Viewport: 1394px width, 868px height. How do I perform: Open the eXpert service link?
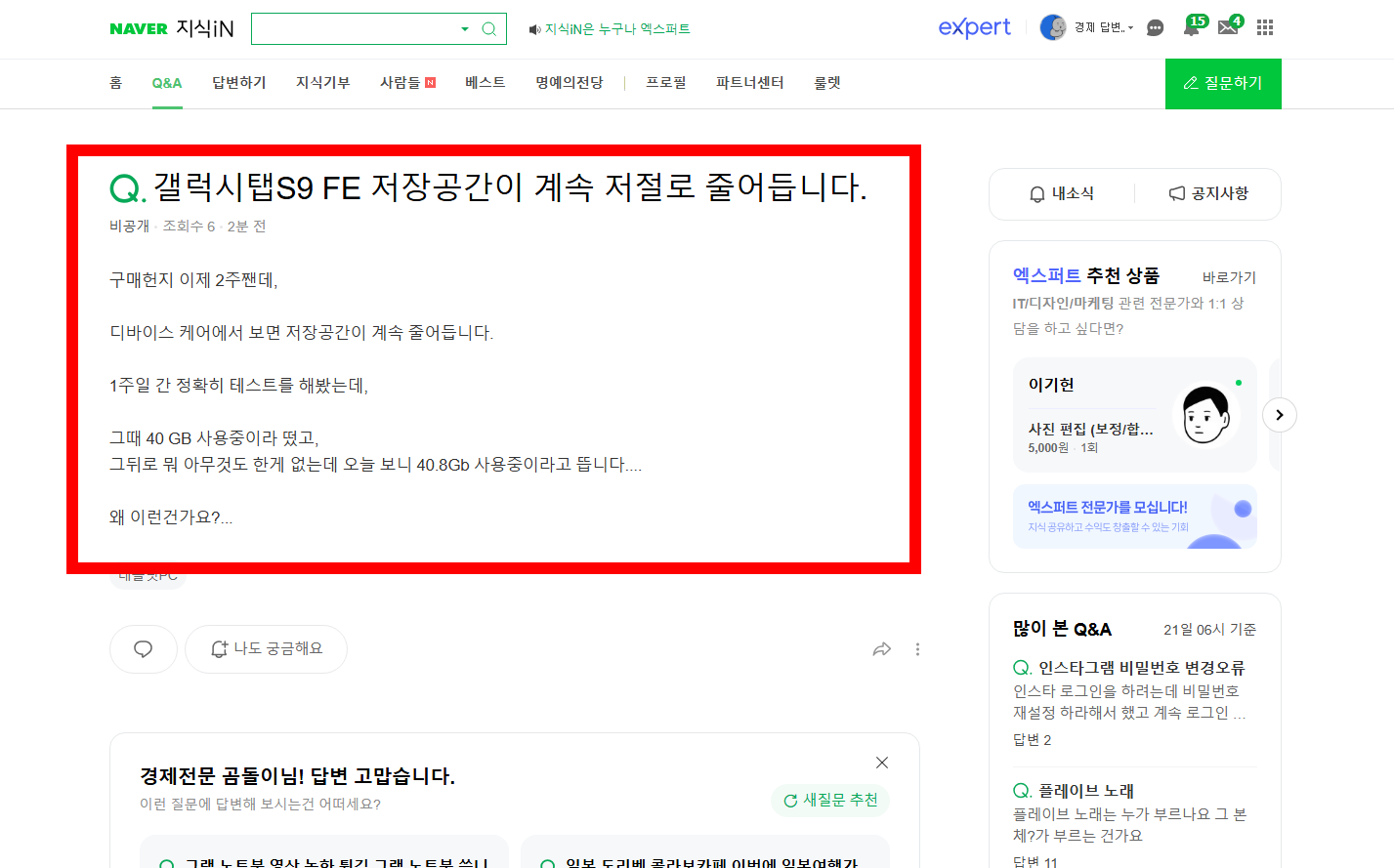click(x=974, y=27)
